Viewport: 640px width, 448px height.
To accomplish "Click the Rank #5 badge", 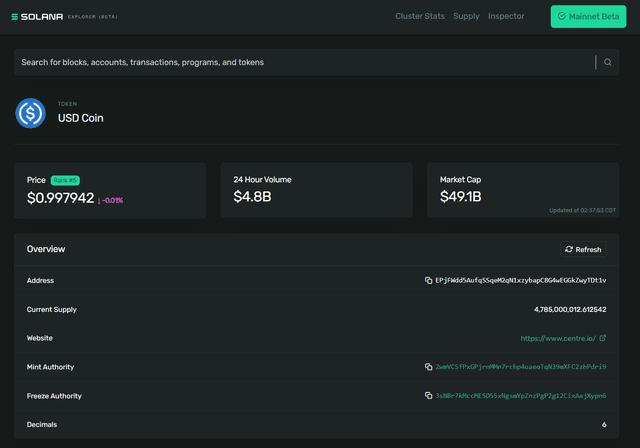I will coord(65,180).
